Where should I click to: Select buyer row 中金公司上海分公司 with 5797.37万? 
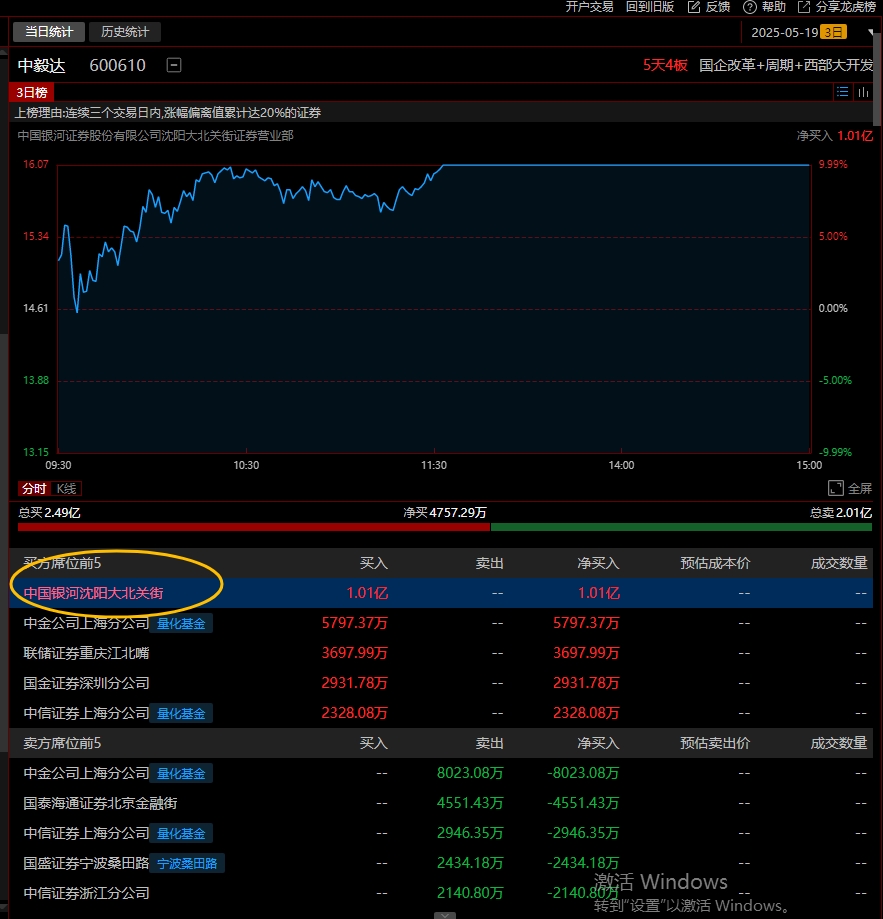[x=441, y=623]
